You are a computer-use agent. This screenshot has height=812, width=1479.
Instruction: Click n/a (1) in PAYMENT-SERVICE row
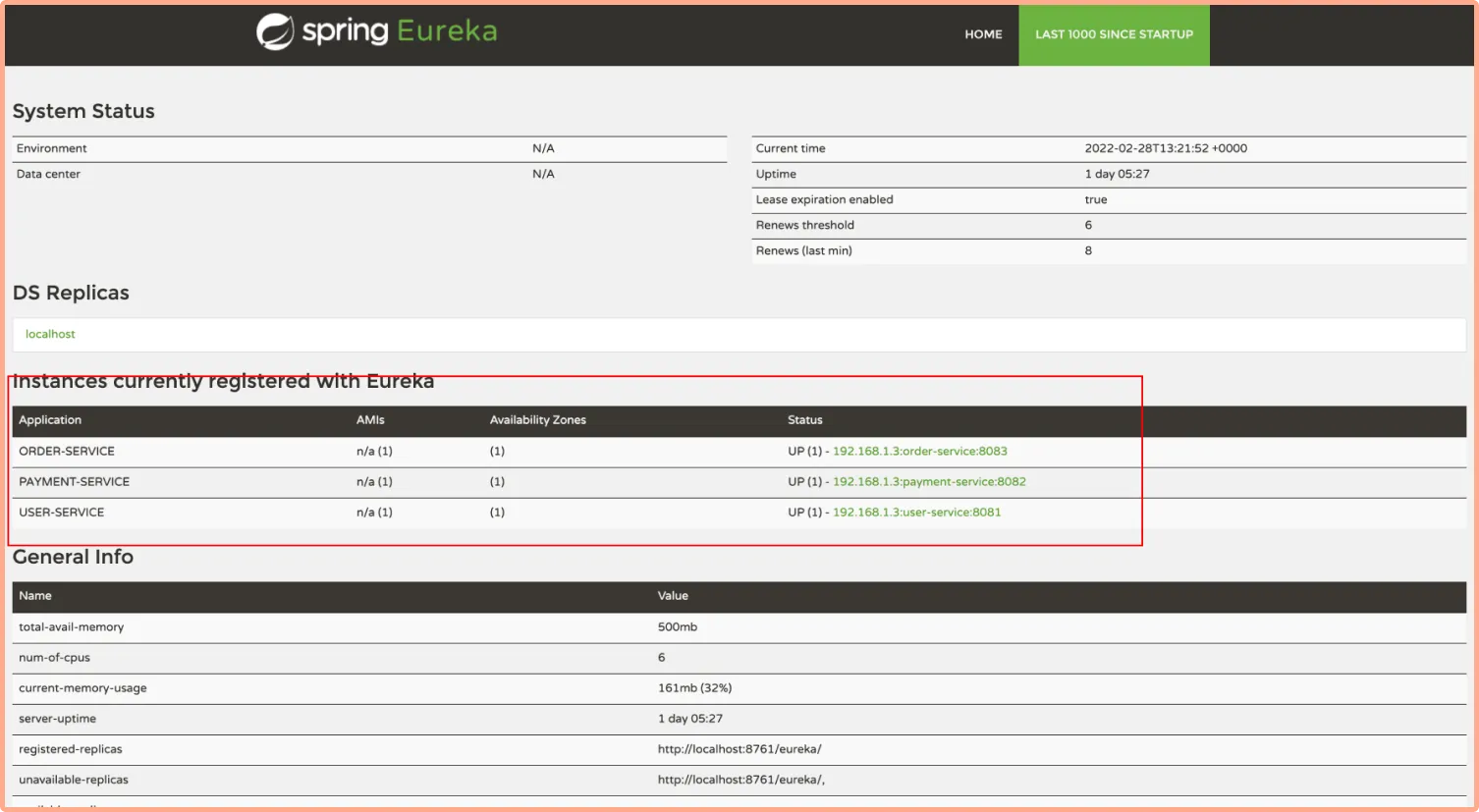coord(374,481)
